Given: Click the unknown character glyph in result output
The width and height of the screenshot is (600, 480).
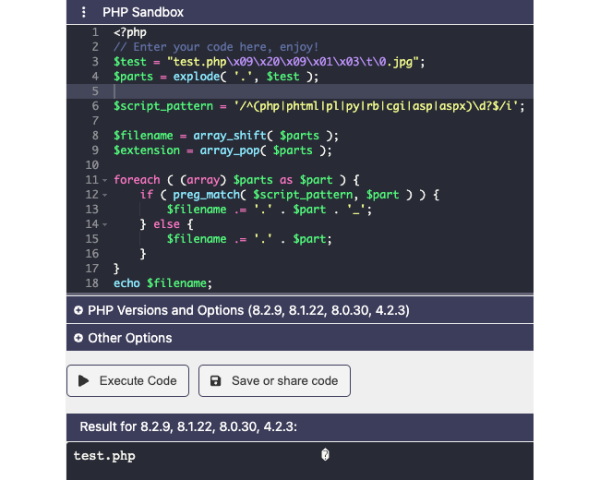Looking at the screenshot, I should [325, 455].
